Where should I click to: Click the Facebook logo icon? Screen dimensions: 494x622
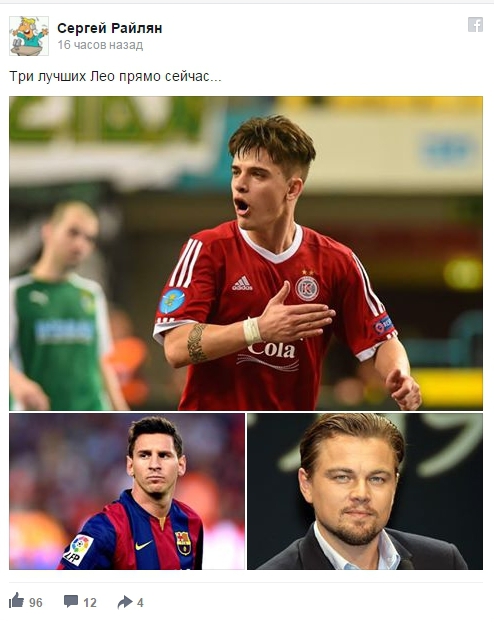(475, 25)
